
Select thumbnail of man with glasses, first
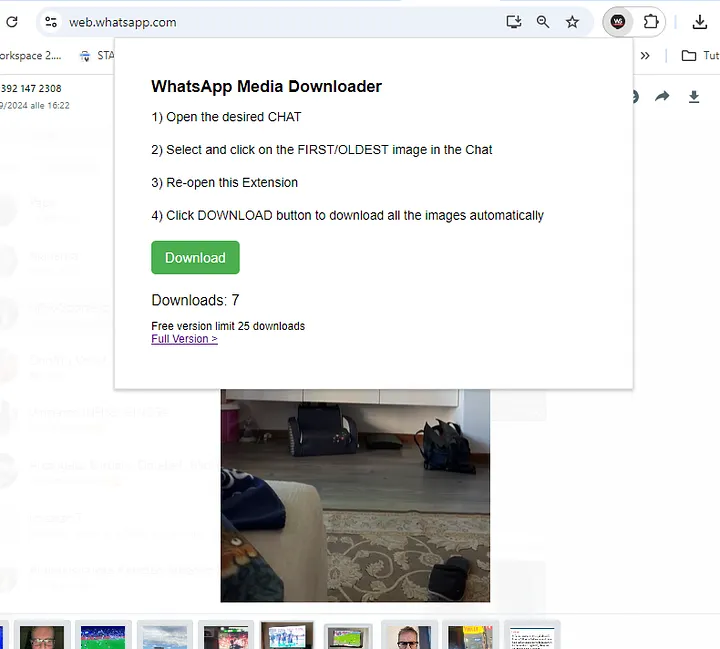tap(42, 636)
